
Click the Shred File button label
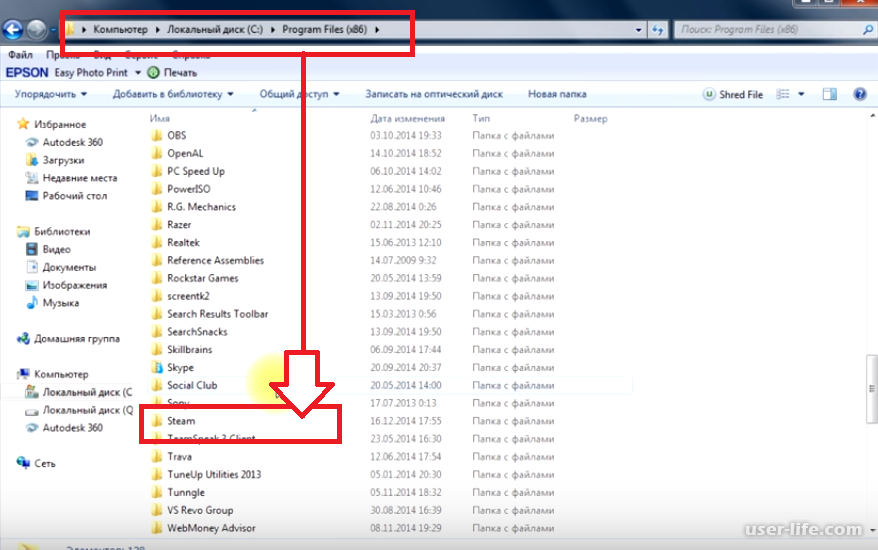click(741, 95)
